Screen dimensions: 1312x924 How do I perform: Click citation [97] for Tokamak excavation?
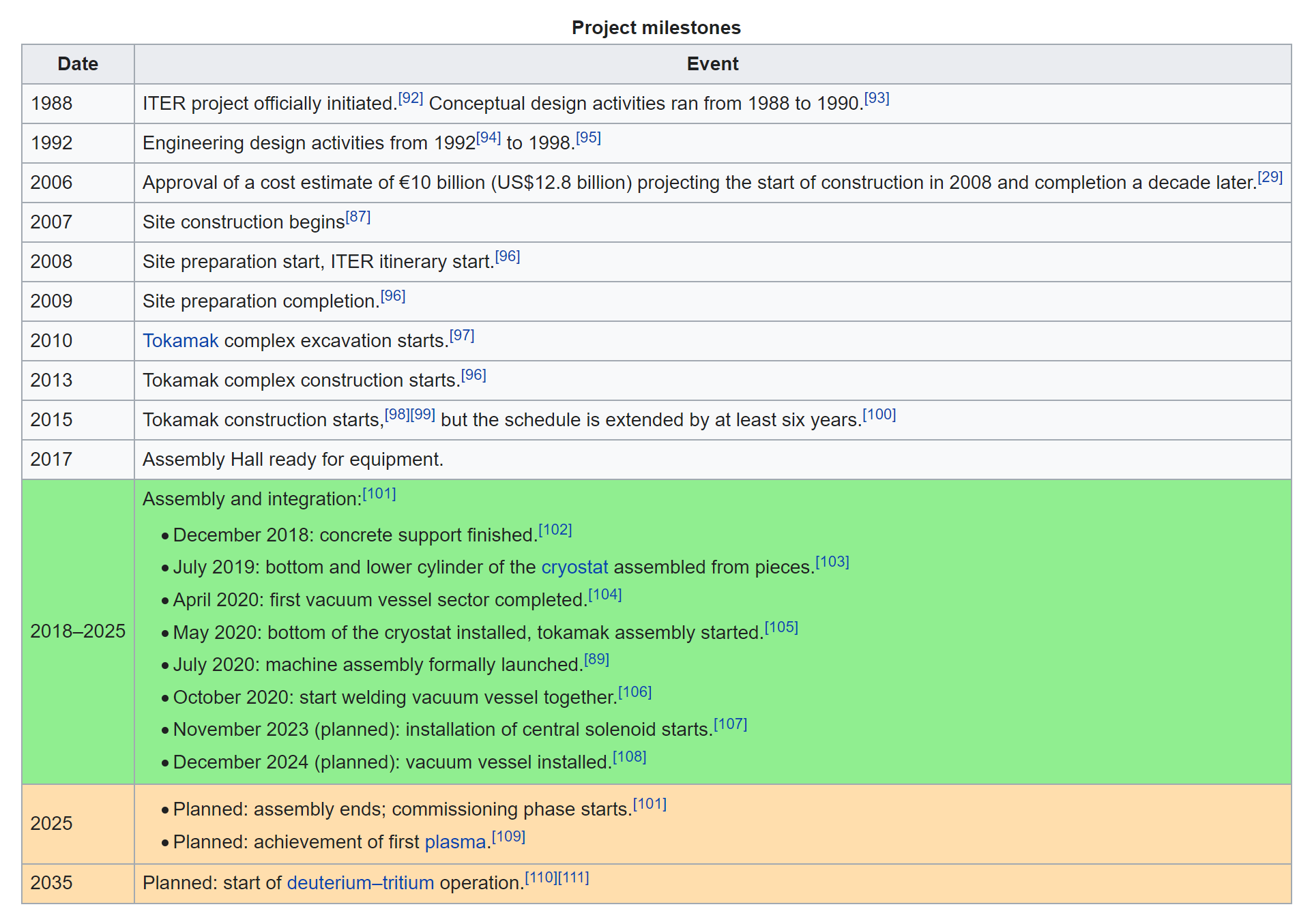tap(462, 336)
